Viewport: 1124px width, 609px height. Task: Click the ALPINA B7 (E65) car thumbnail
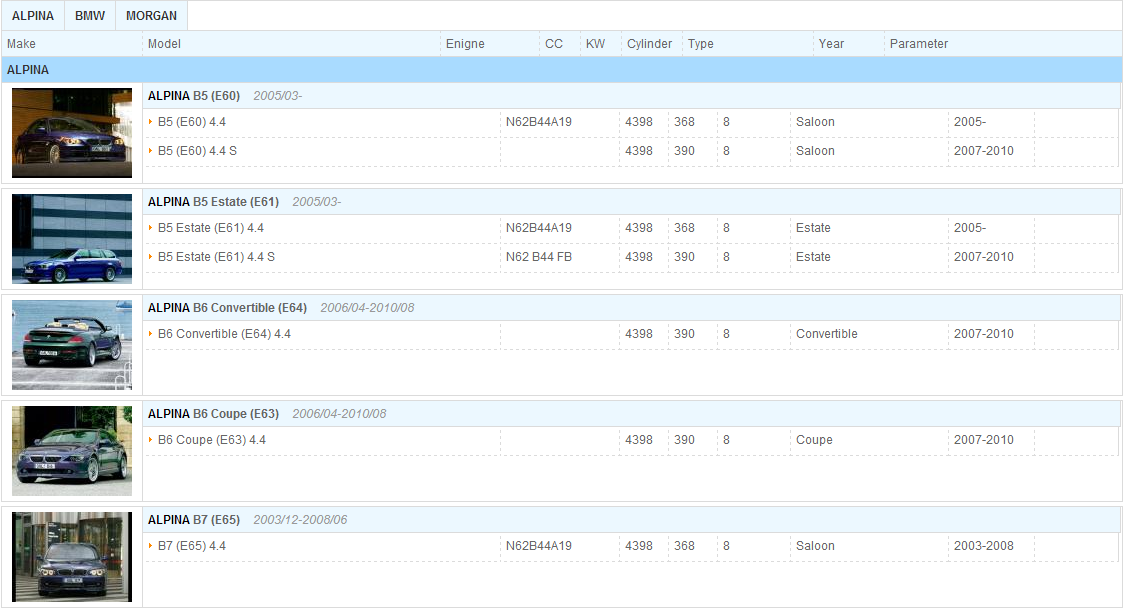72,557
